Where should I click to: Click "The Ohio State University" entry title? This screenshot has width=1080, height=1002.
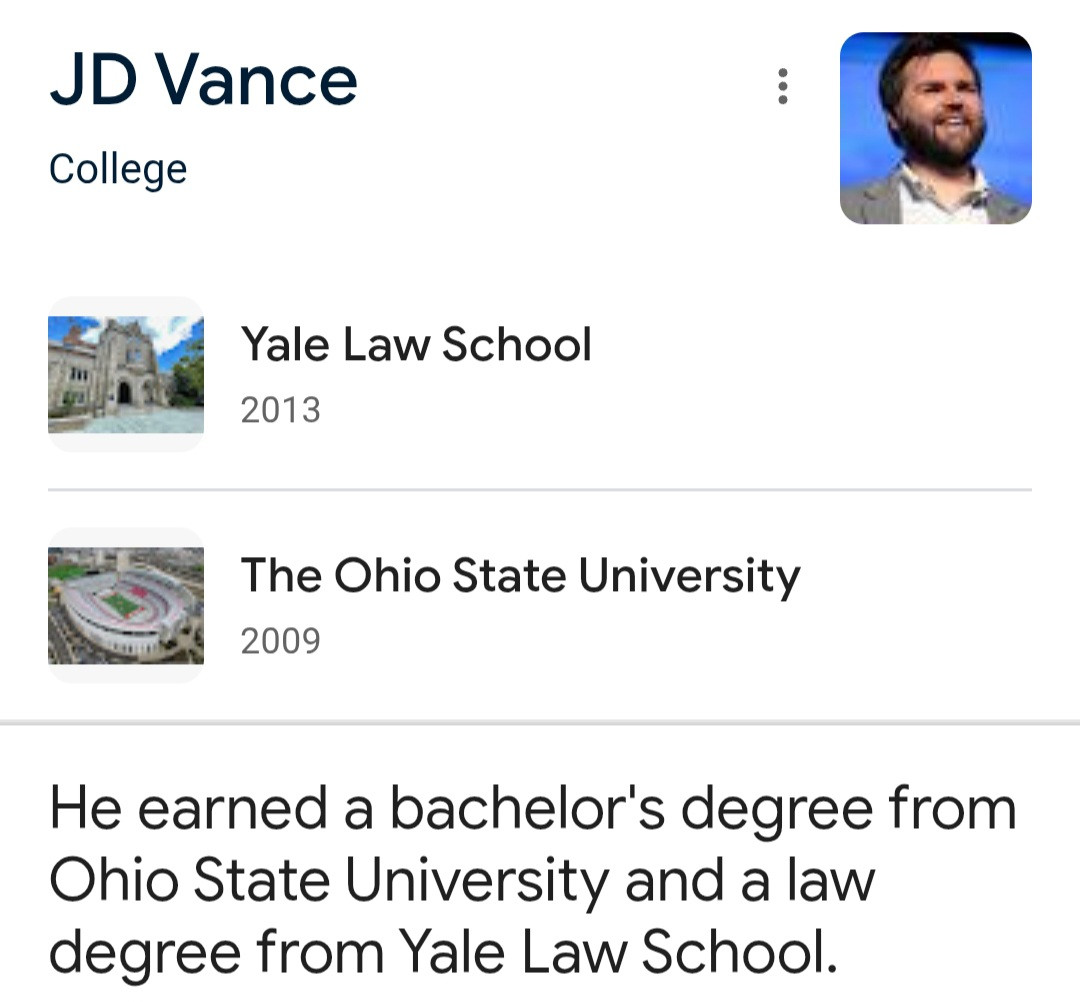point(520,576)
